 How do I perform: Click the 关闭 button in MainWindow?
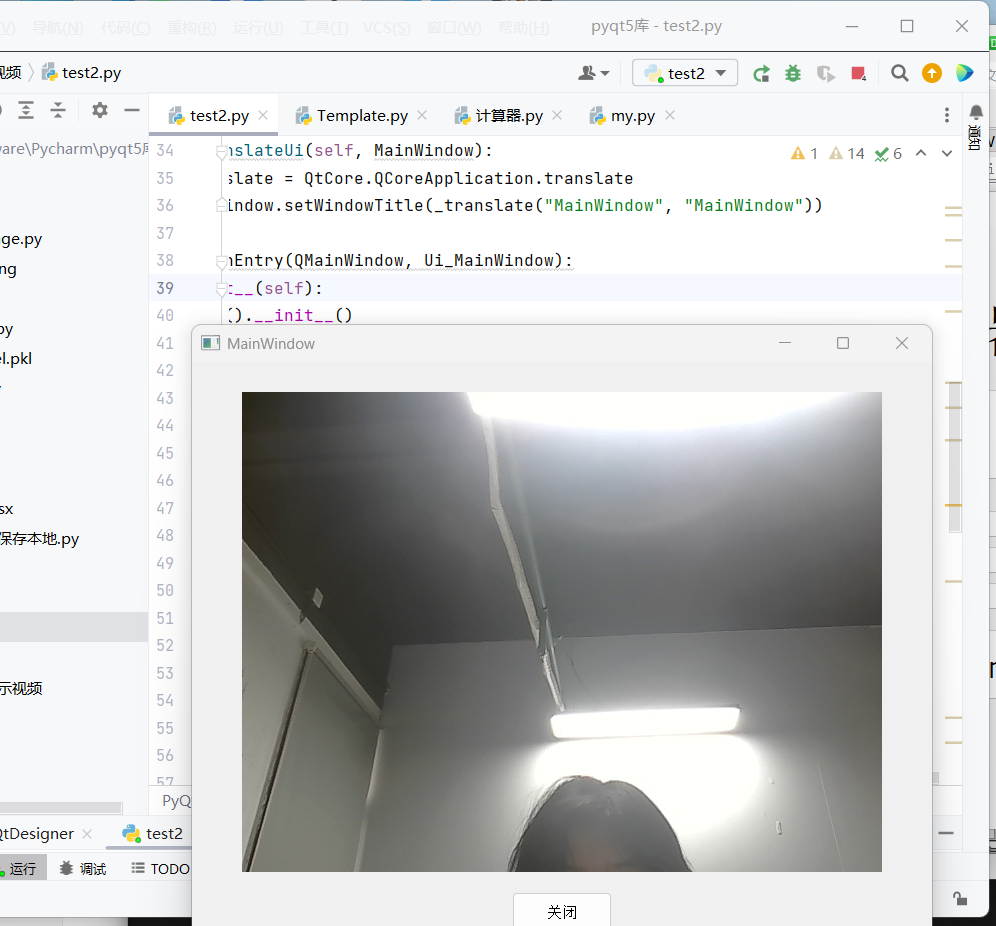[x=562, y=910]
